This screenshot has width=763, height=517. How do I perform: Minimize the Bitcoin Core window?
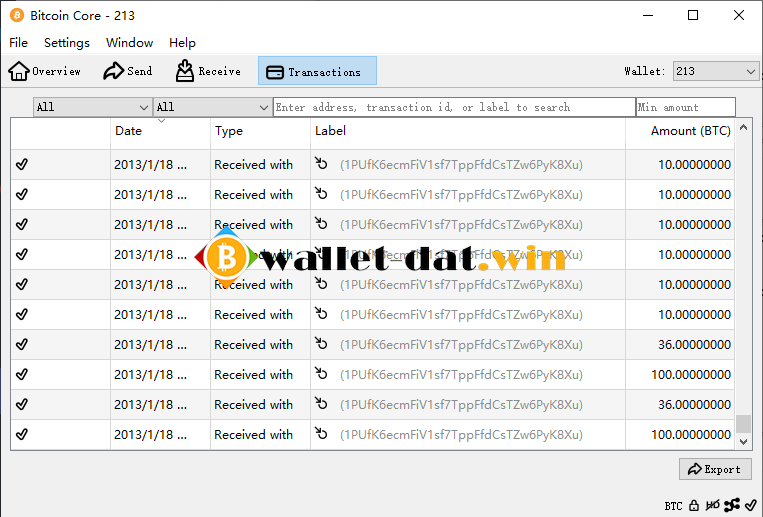648,16
